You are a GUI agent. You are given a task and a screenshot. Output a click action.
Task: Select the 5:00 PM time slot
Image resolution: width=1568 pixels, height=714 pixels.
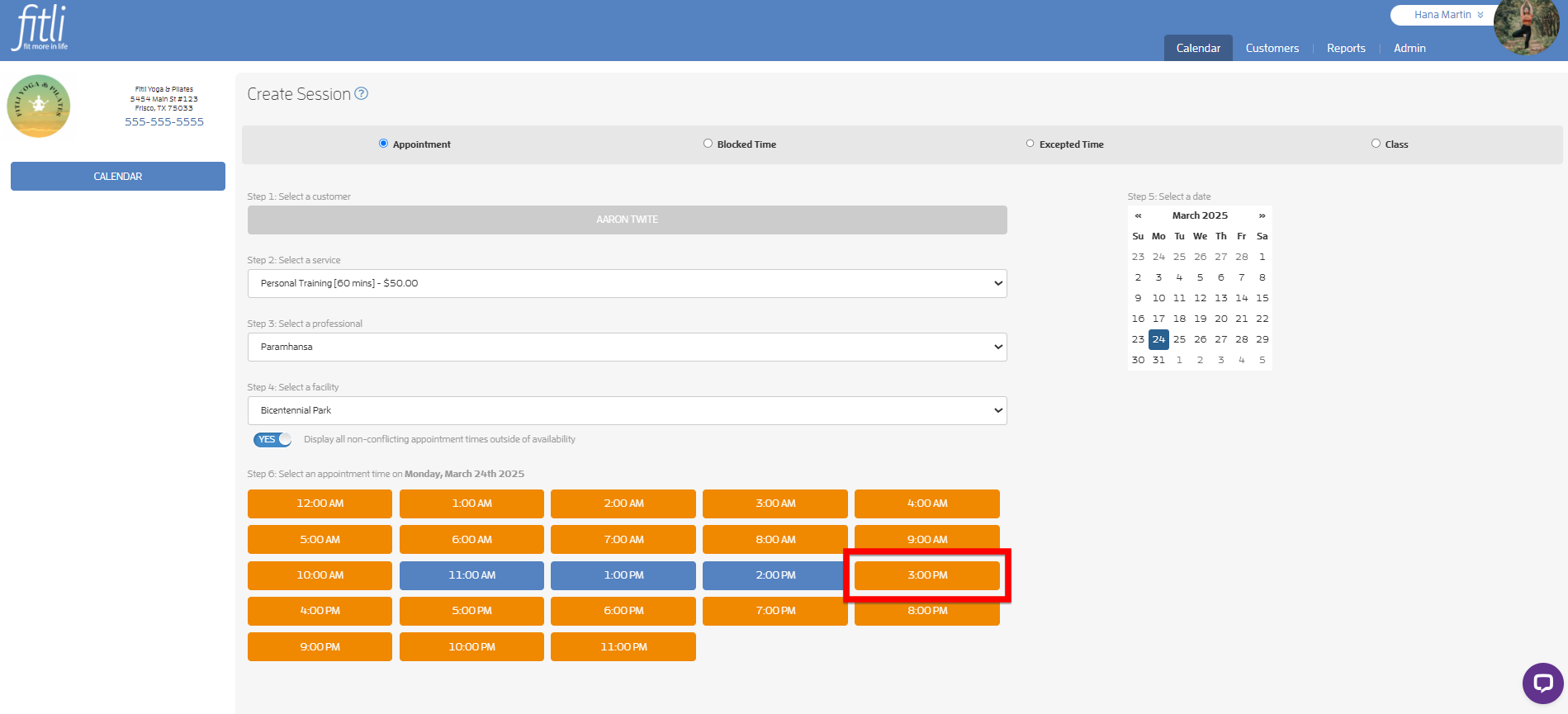pyautogui.click(x=471, y=611)
